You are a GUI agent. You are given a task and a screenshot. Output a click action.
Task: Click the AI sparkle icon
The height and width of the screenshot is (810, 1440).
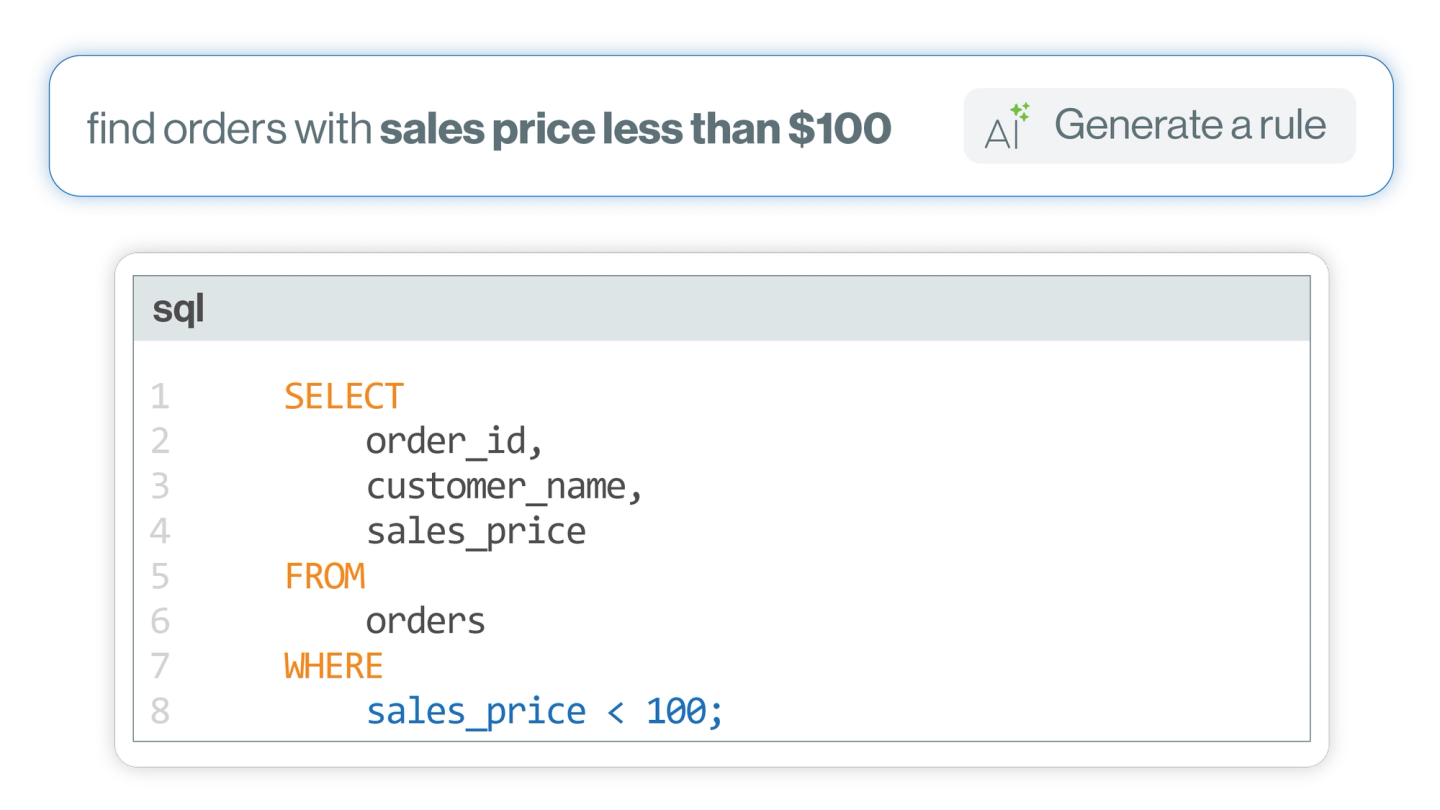(1007, 126)
